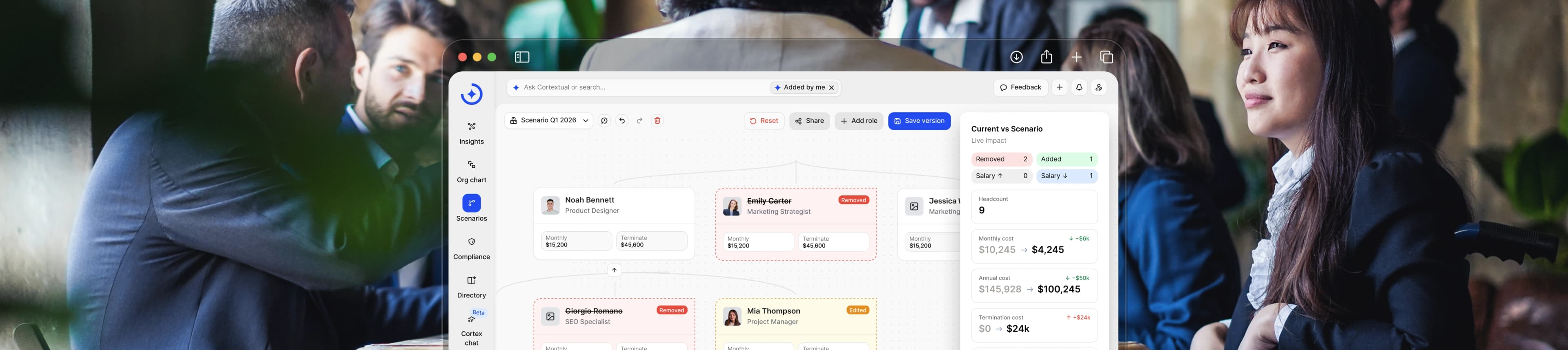Click the Save version button
The height and width of the screenshot is (350, 1568).
(919, 121)
